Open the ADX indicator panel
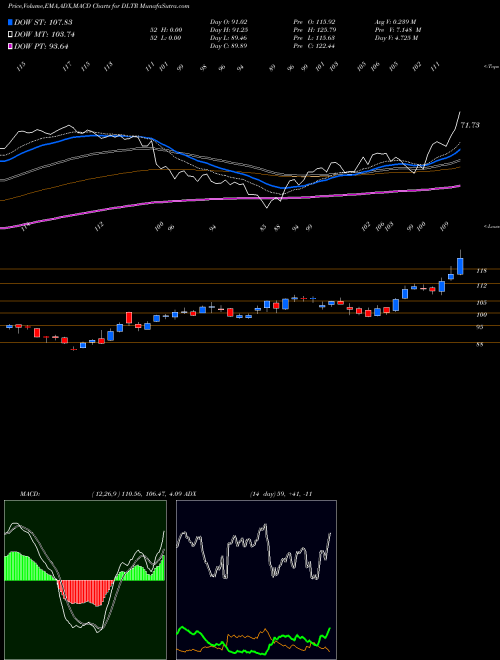Viewport: 500px width, 660px height. [x=256, y=580]
